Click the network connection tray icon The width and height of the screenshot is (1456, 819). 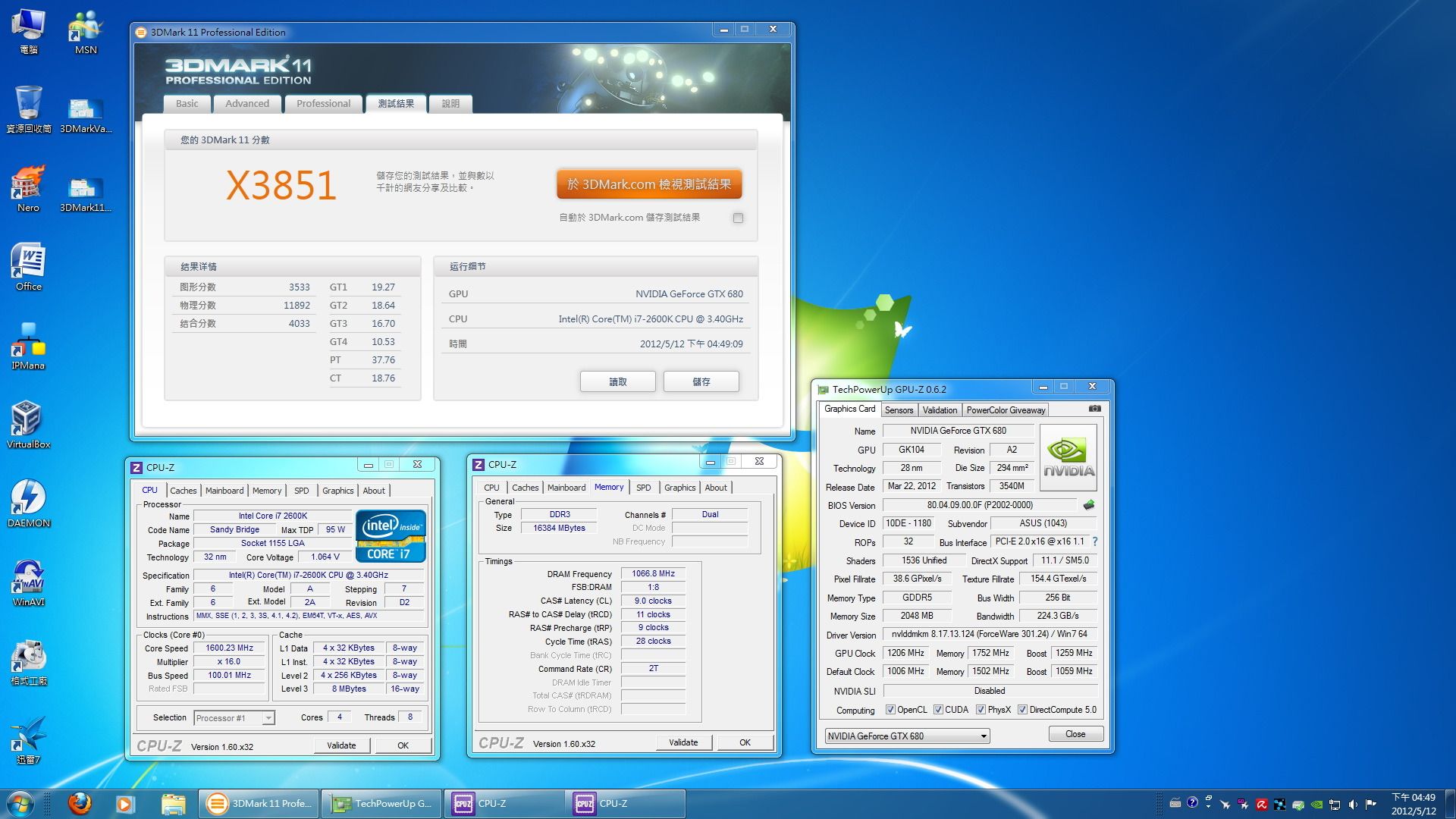pos(1335,805)
